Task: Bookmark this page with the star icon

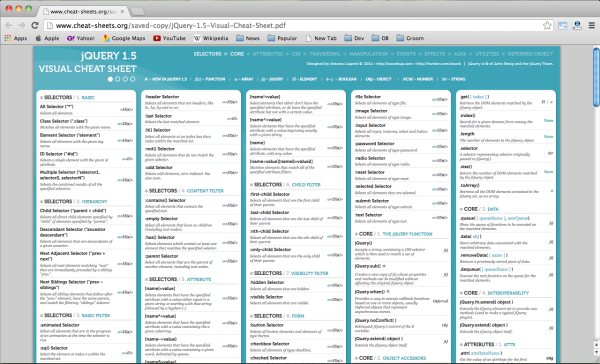Action: (547, 26)
